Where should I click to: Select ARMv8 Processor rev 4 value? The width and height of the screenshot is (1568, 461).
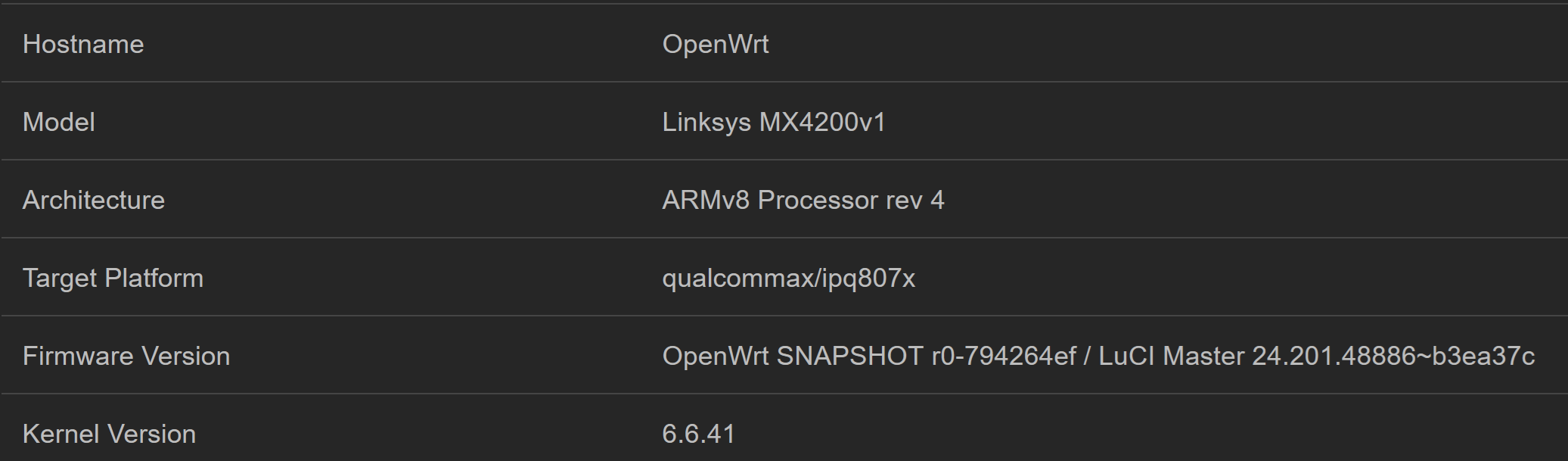pyautogui.click(x=803, y=200)
